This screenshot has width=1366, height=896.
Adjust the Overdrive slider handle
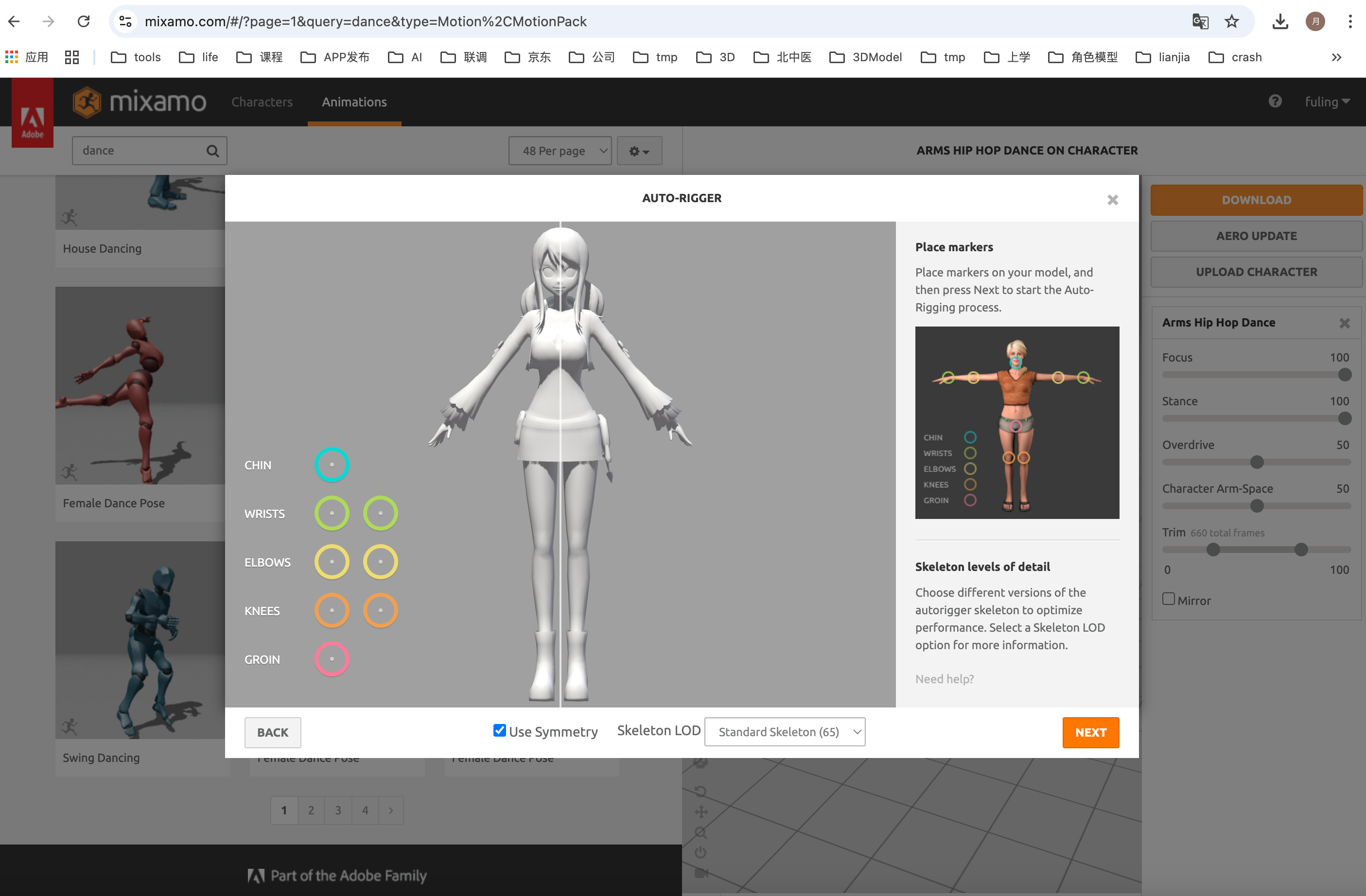[x=1256, y=462]
